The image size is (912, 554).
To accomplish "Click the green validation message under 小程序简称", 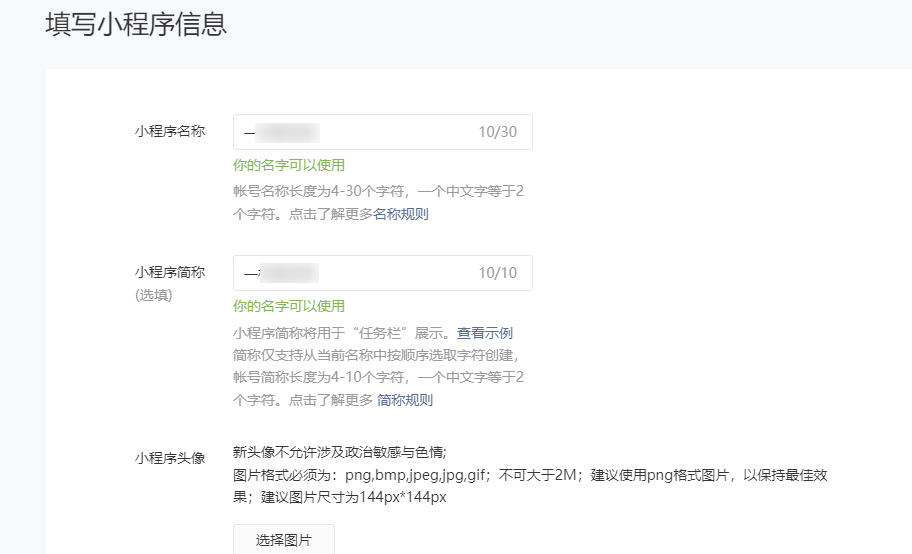I will [289, 306].
